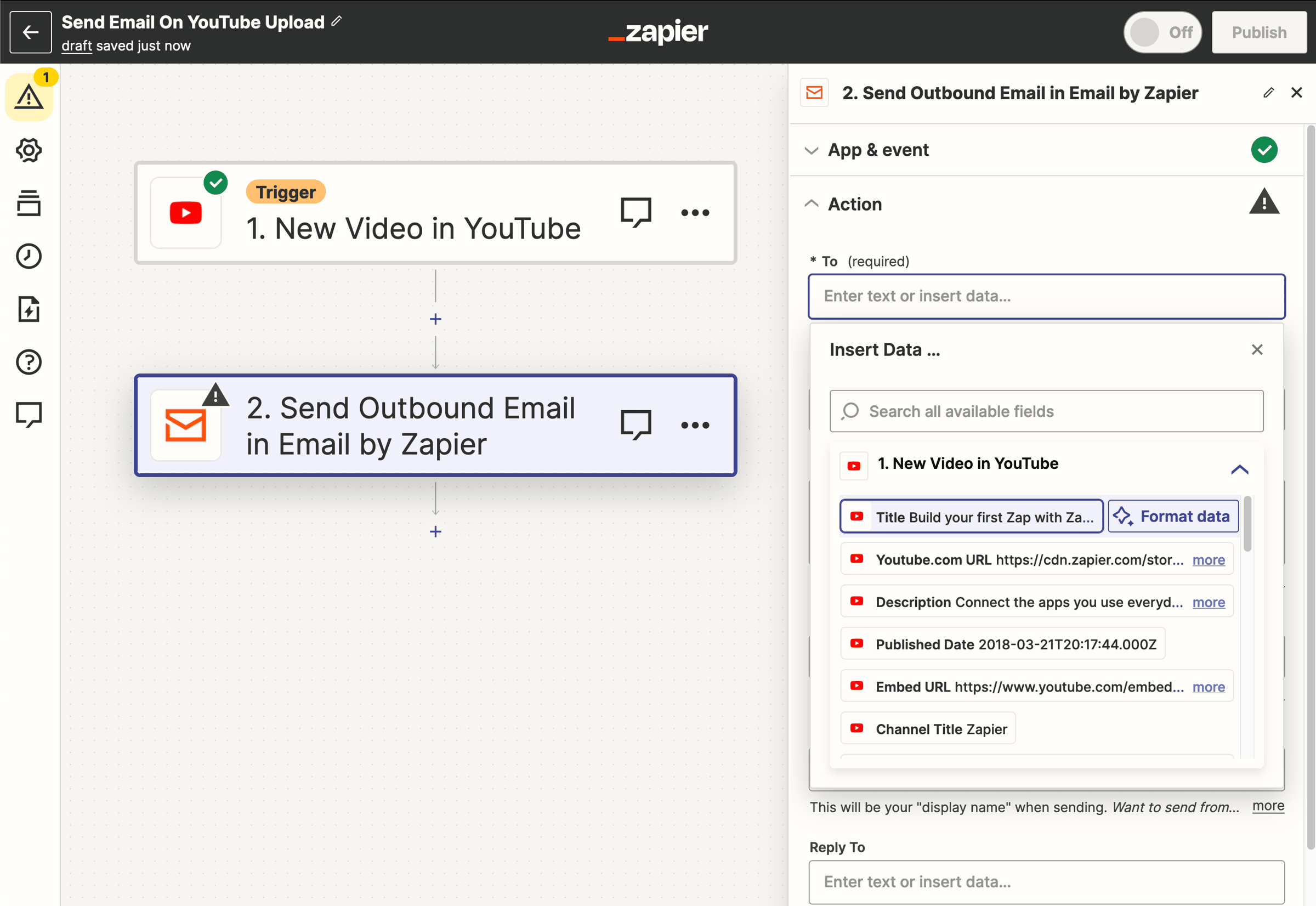Open three-dot menu on Send Outbound Email step
1316x906 pixels.
[695, 425]
